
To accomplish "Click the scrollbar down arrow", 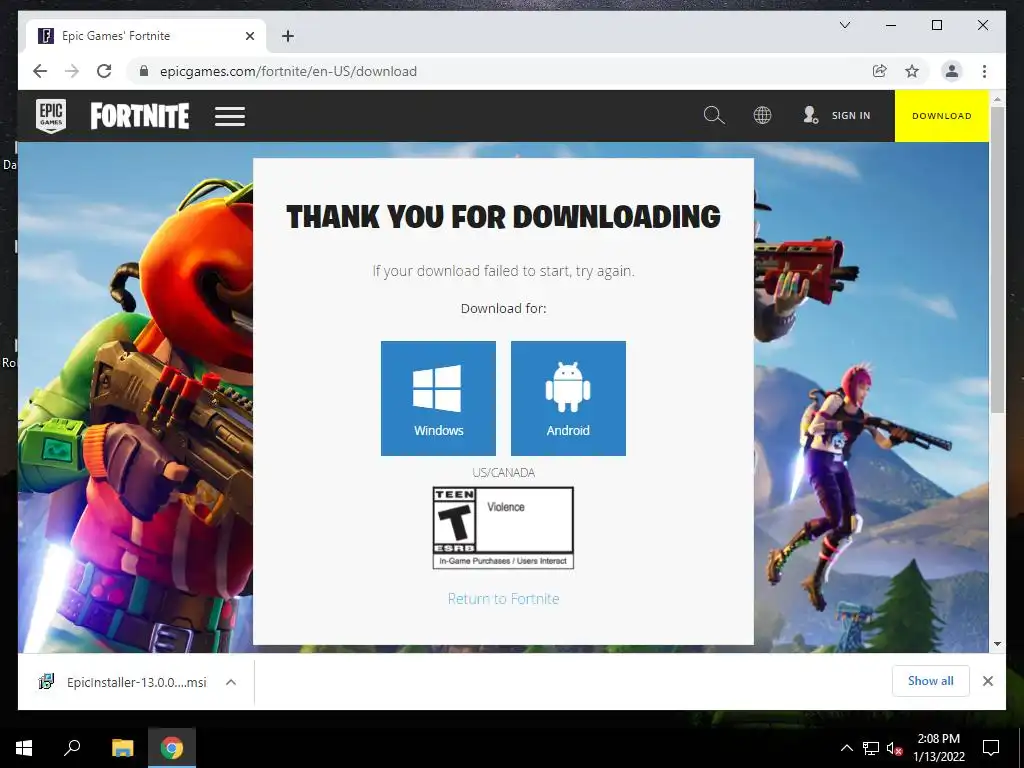I will pyautogui.click(x=997, y=644).
